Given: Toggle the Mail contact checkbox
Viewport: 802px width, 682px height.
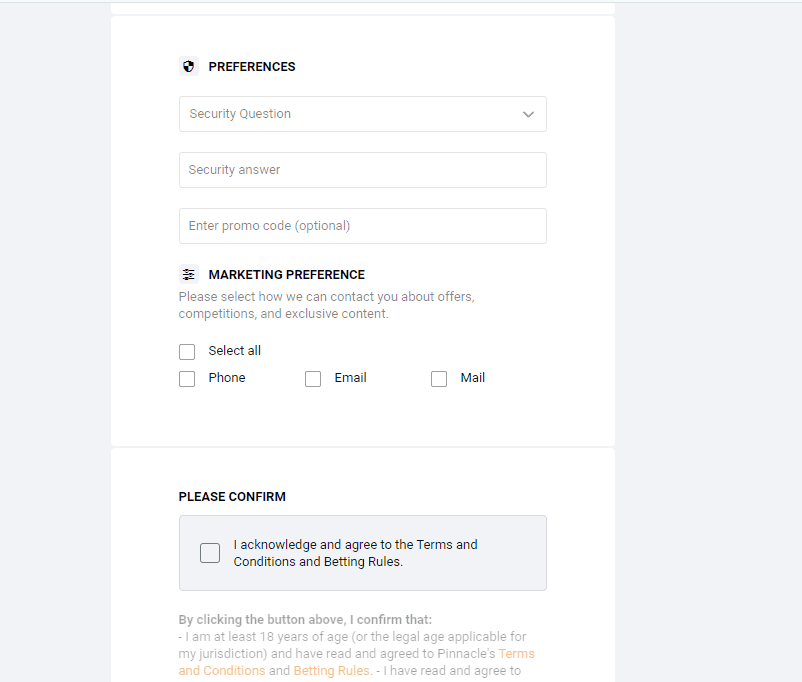Looking at the screenshot, I should [439, 379].
